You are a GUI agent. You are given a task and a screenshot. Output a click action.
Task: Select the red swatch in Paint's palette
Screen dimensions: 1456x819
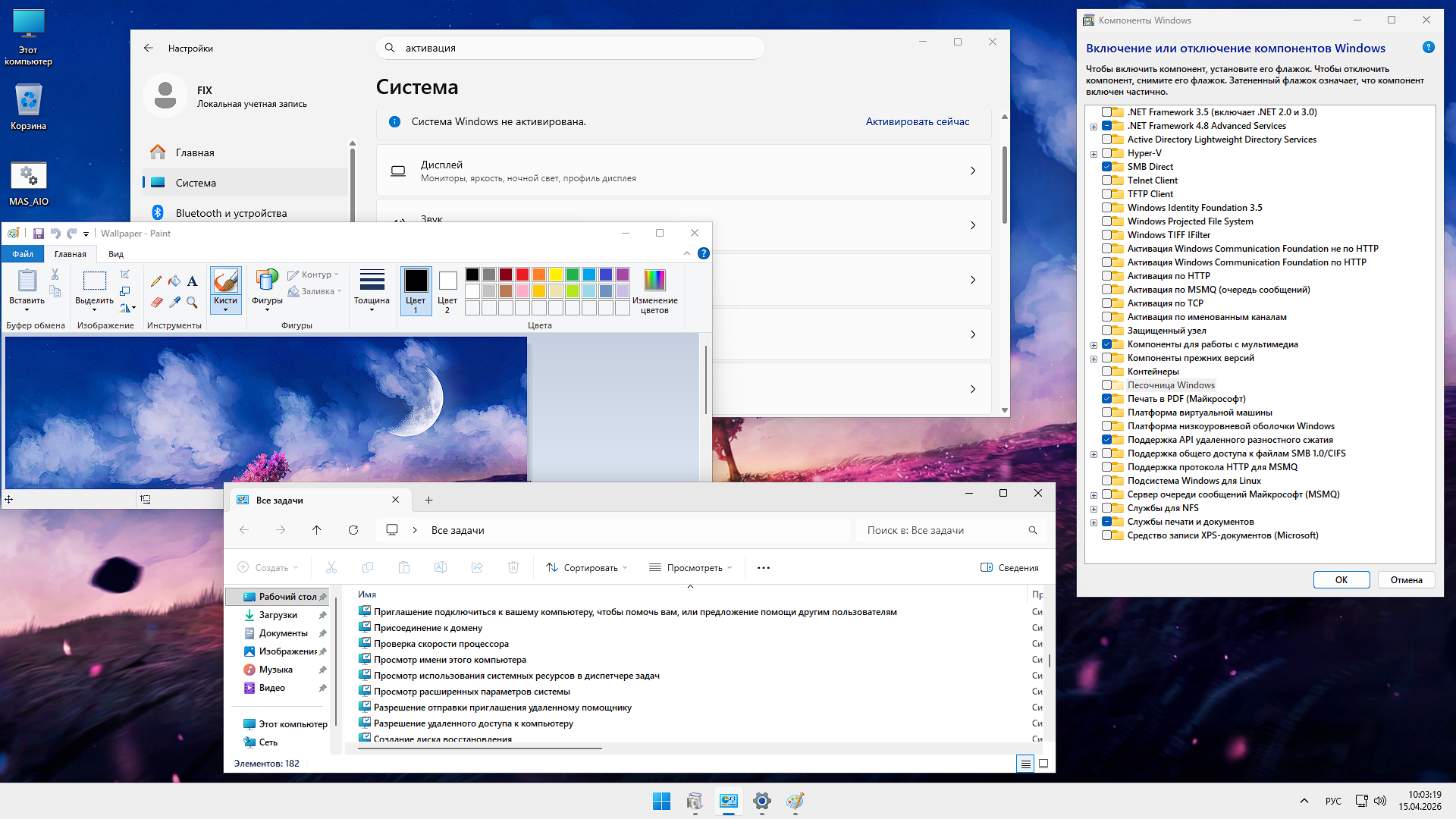[x=522, y=275]
